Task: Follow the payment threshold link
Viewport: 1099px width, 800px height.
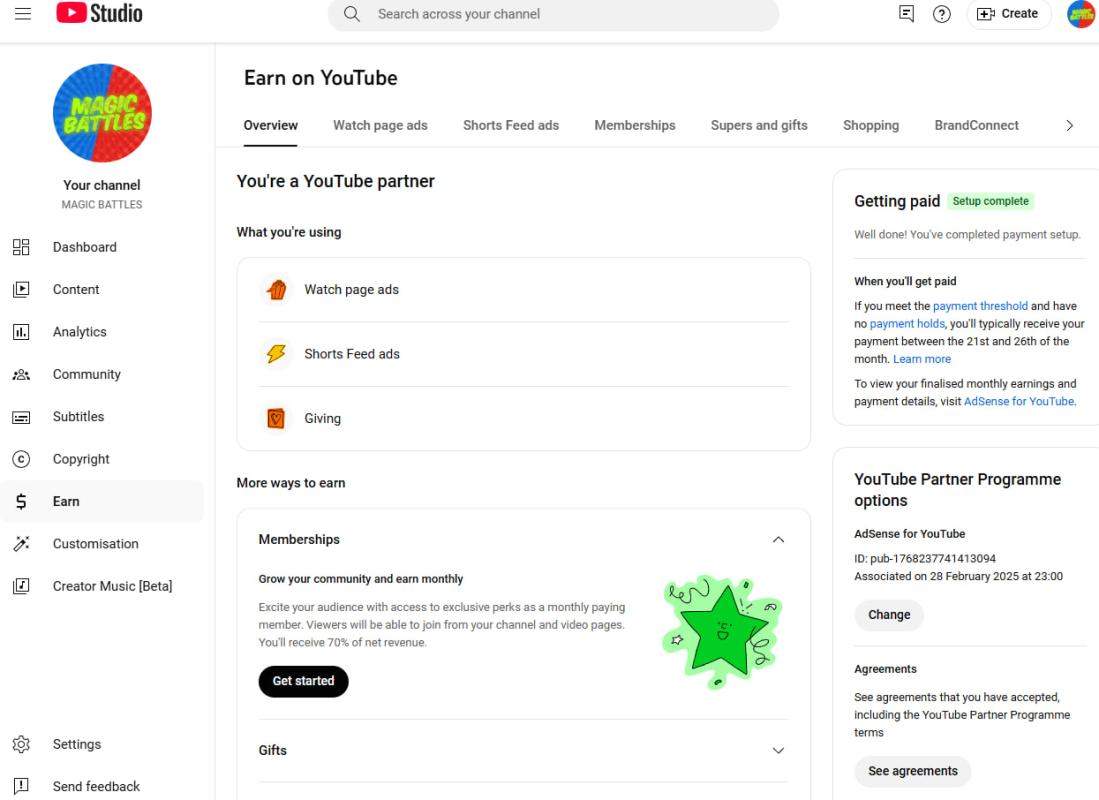Action: click(980, 306)
